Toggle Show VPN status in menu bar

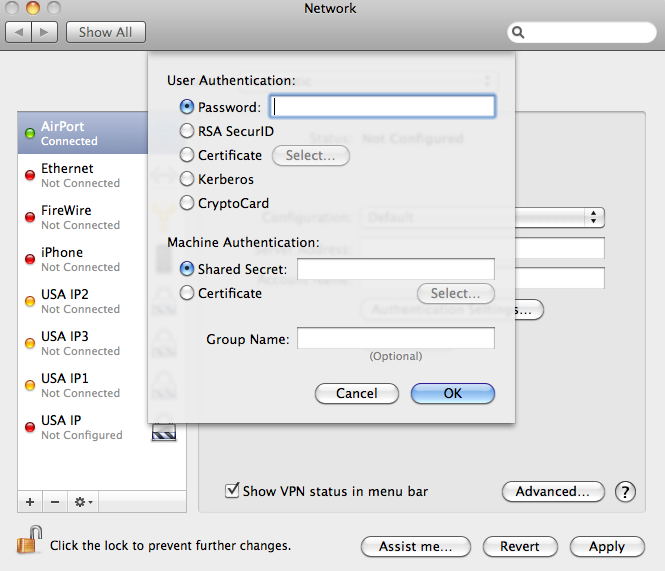(x=232, y=490)
